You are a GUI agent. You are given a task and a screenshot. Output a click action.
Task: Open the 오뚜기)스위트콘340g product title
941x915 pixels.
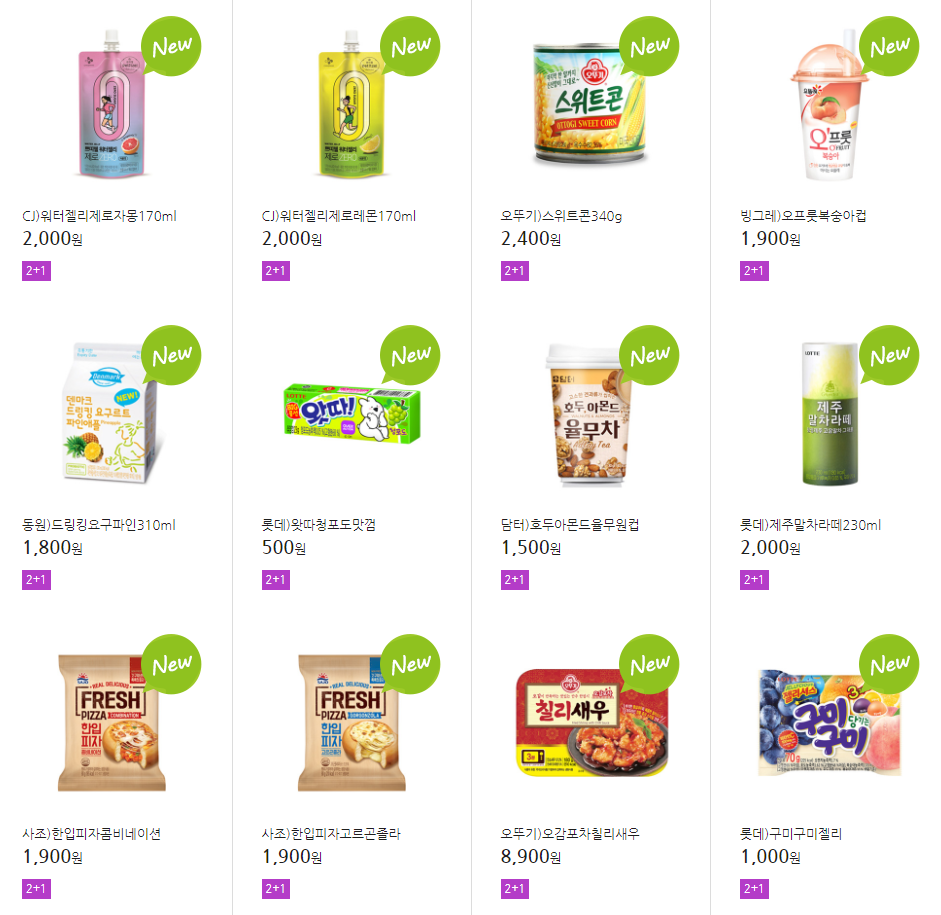[561, 216]
